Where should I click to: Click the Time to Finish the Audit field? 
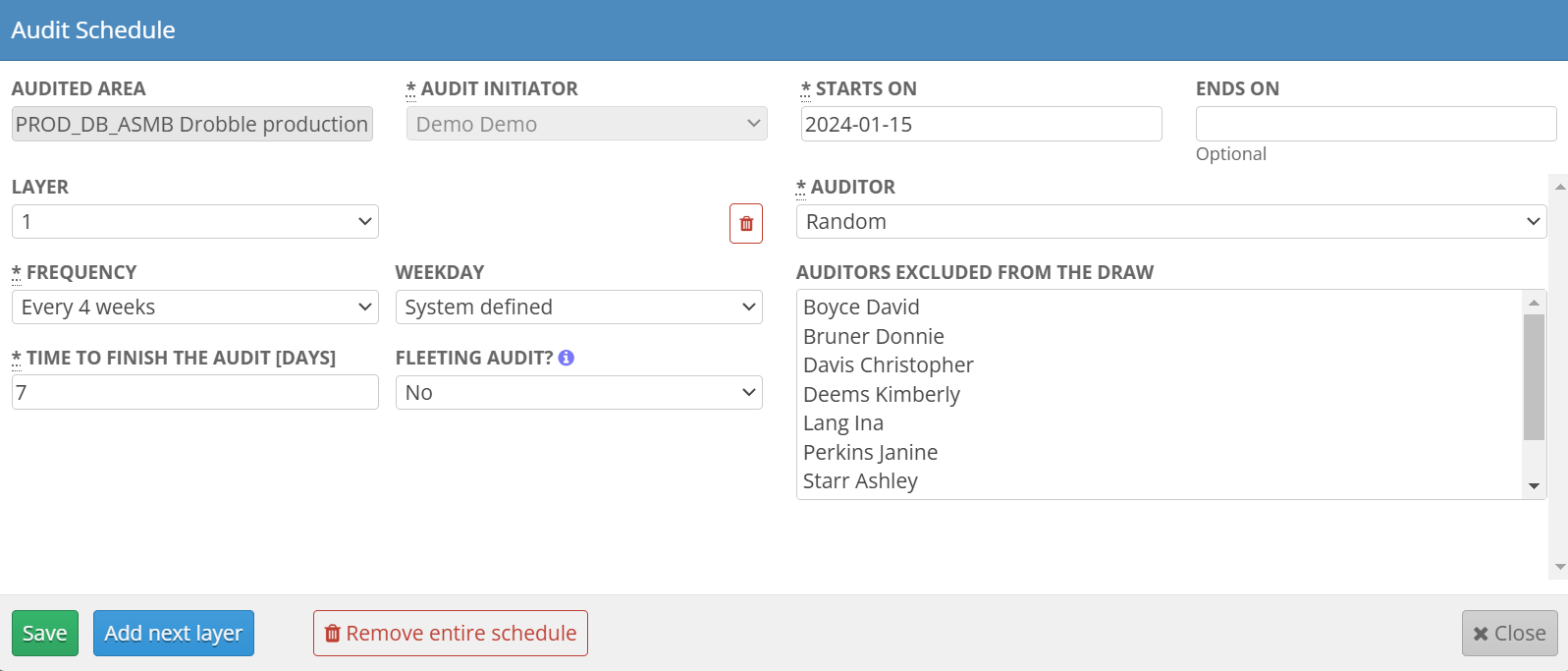point(194,393)
